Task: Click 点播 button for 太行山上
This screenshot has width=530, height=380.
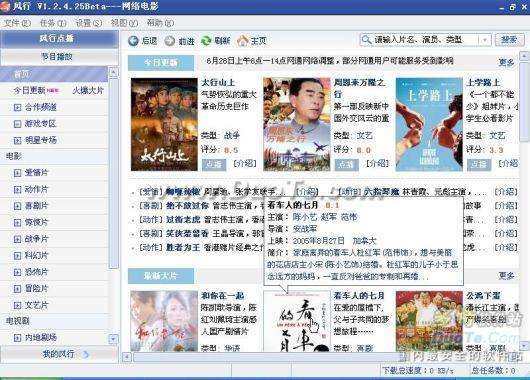Action: pyautogui.click(x=214, y=164)
